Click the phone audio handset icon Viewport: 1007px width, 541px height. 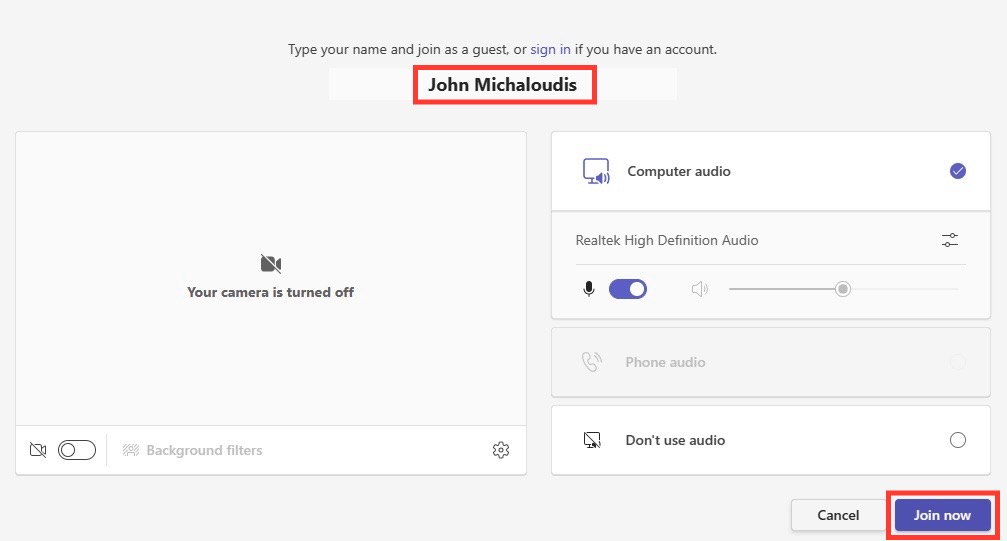(591, 362)
